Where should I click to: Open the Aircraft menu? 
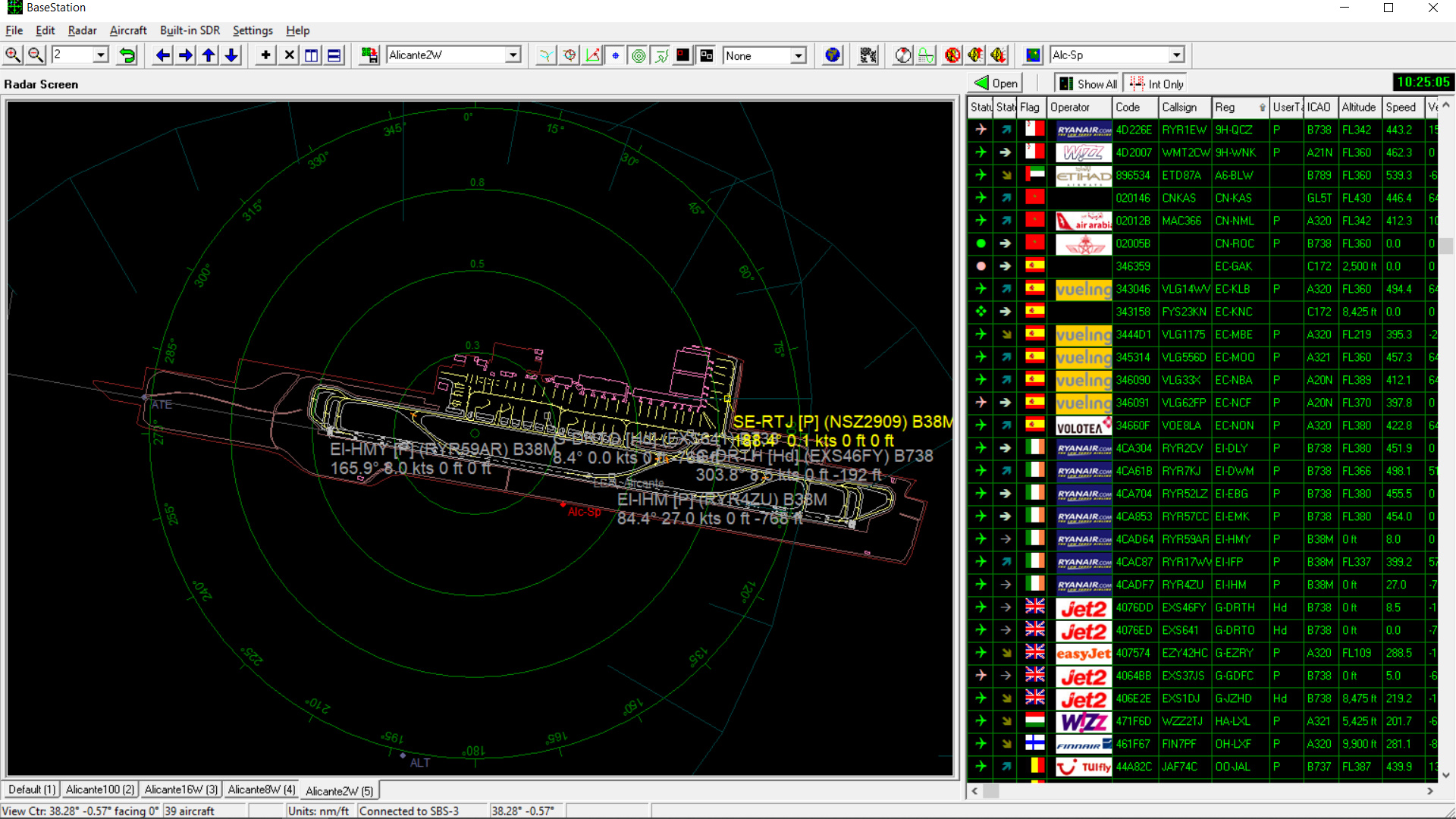[x=128, y=30]
